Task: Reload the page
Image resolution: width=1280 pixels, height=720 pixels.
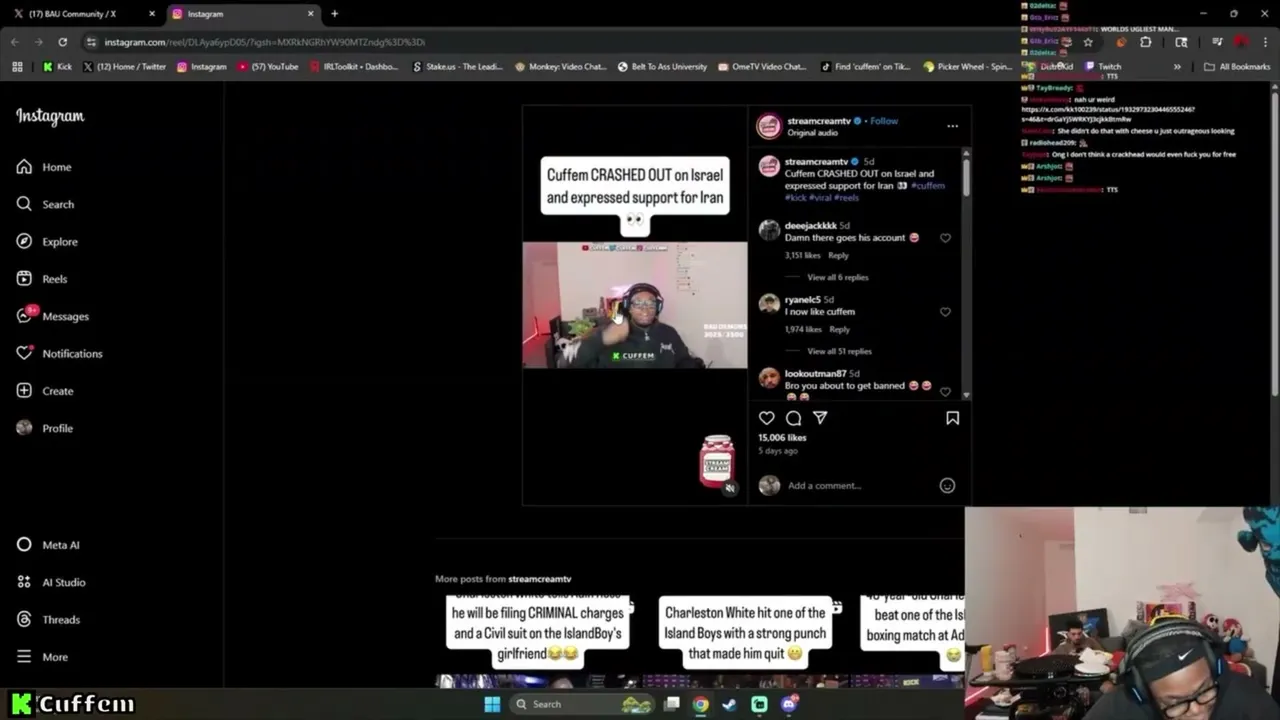Action: [x=62, y=42]
